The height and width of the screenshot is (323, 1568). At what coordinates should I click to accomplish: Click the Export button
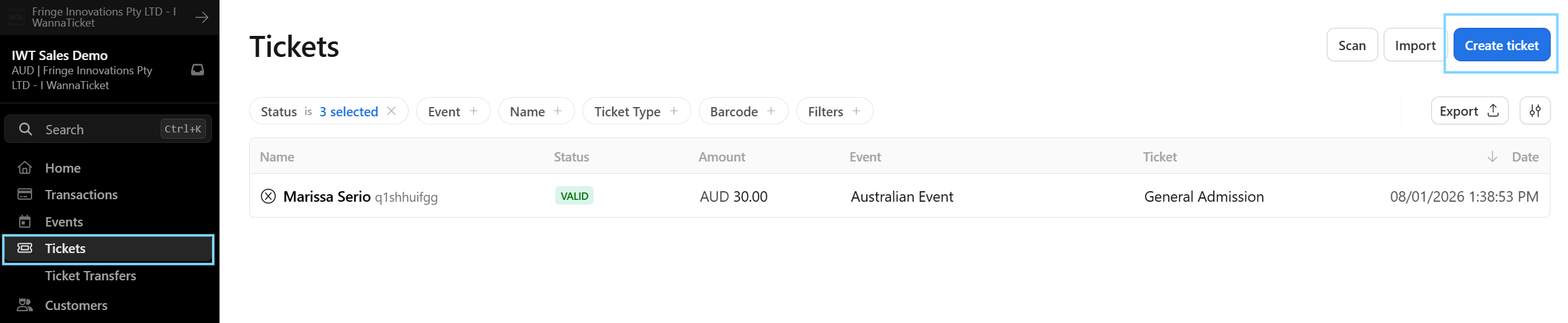click(x=1468, y=111)
